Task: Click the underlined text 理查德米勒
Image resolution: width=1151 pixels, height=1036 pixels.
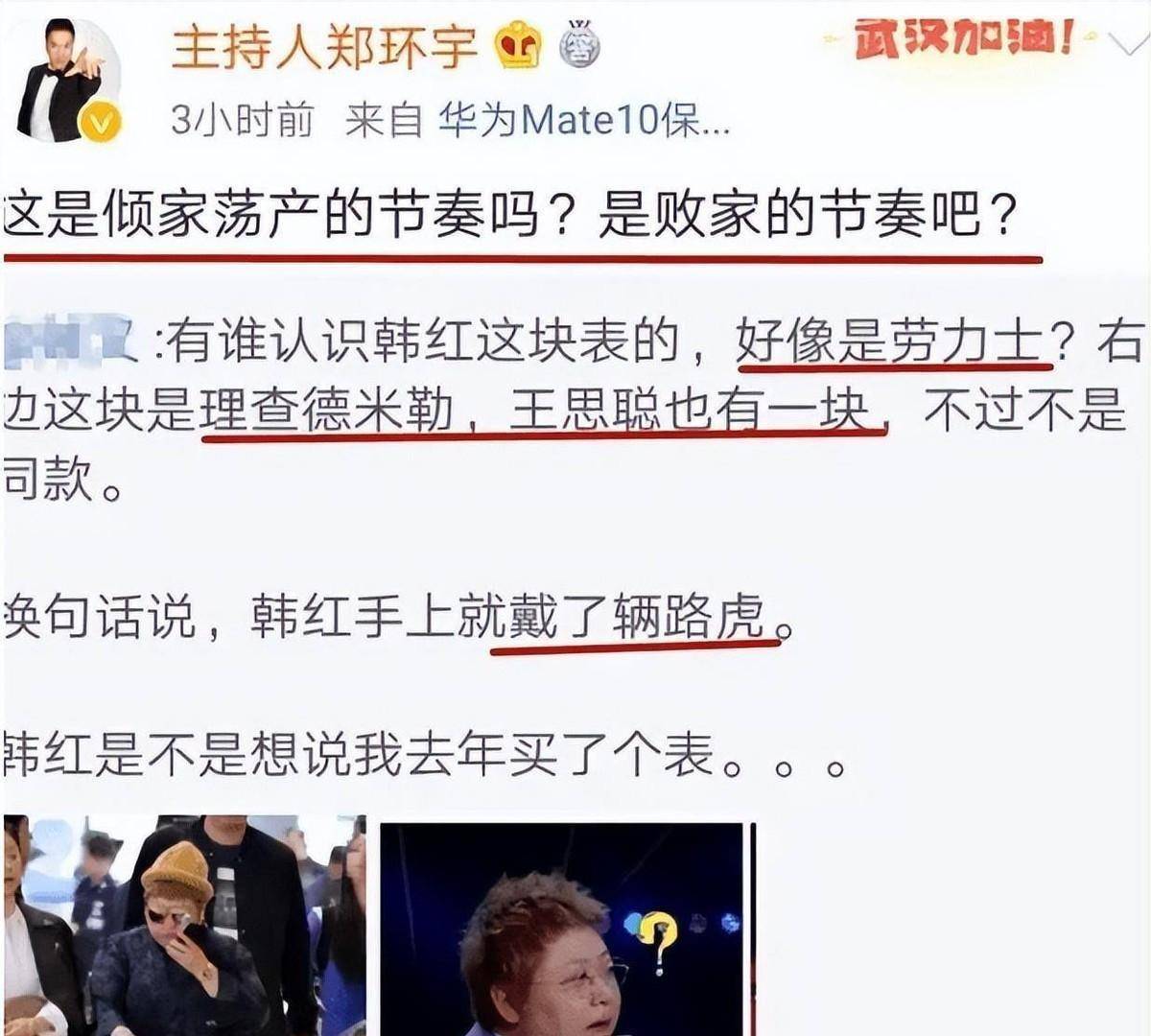Action: 326,411
